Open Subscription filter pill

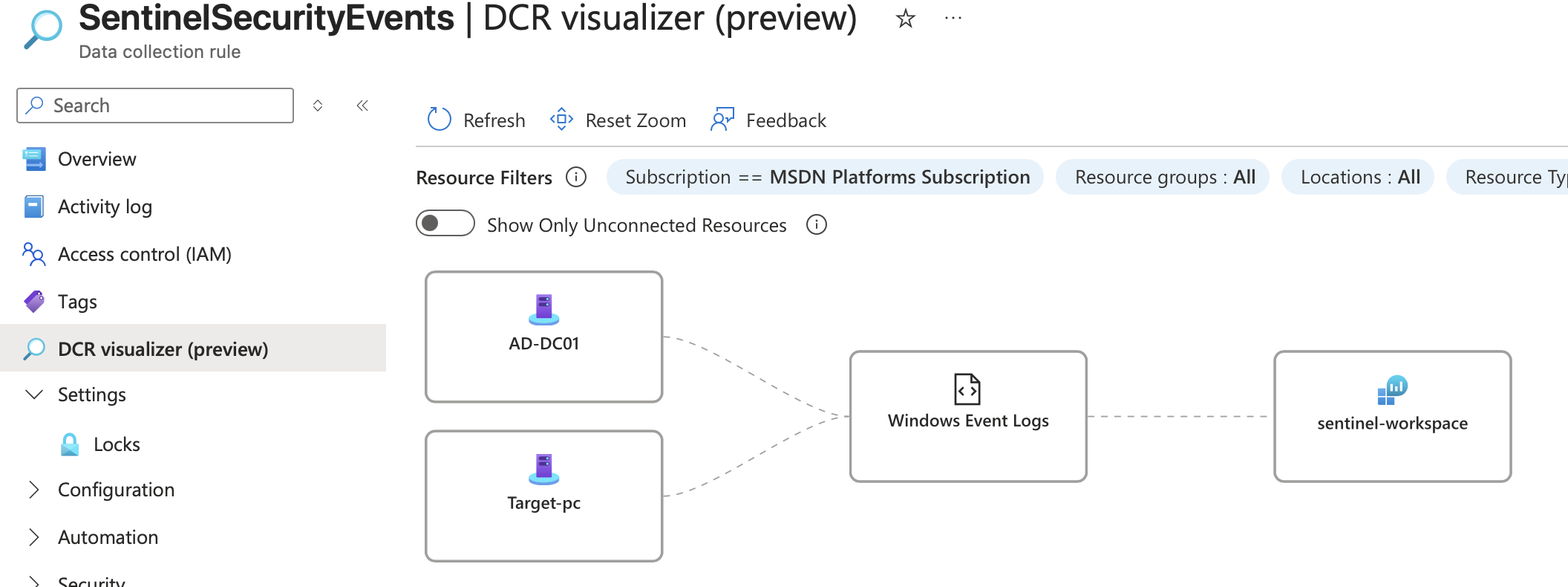point(826,177)
